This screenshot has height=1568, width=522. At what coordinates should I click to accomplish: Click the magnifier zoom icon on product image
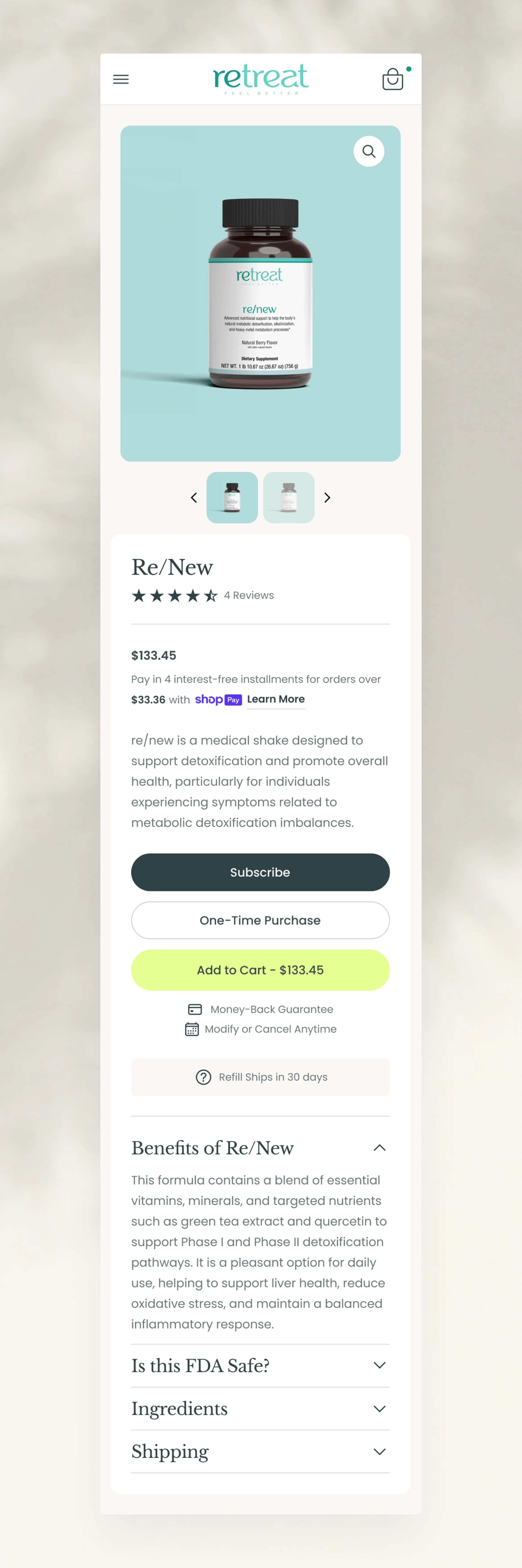click(369, 151)
